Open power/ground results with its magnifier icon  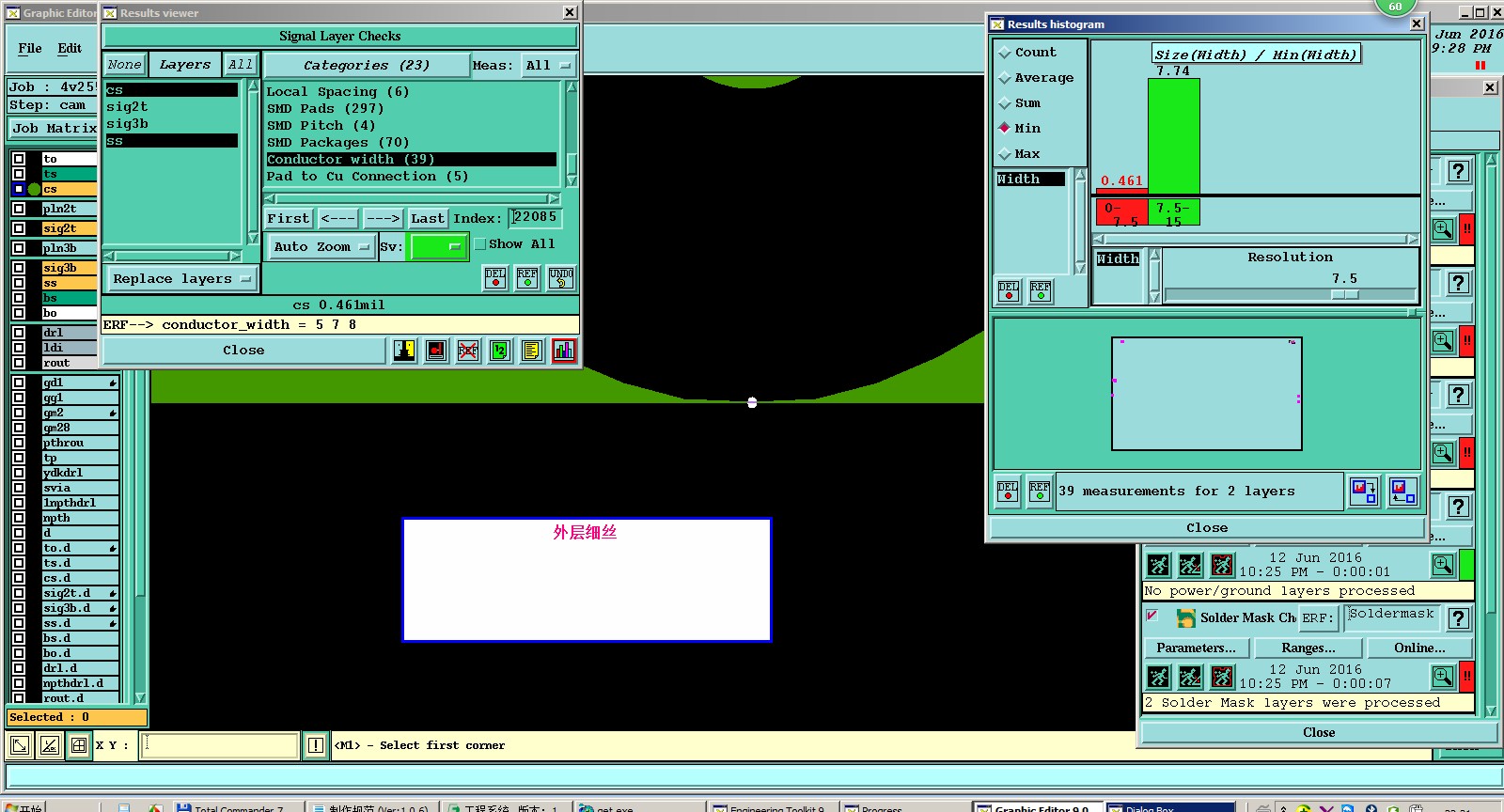point(1443,565)
